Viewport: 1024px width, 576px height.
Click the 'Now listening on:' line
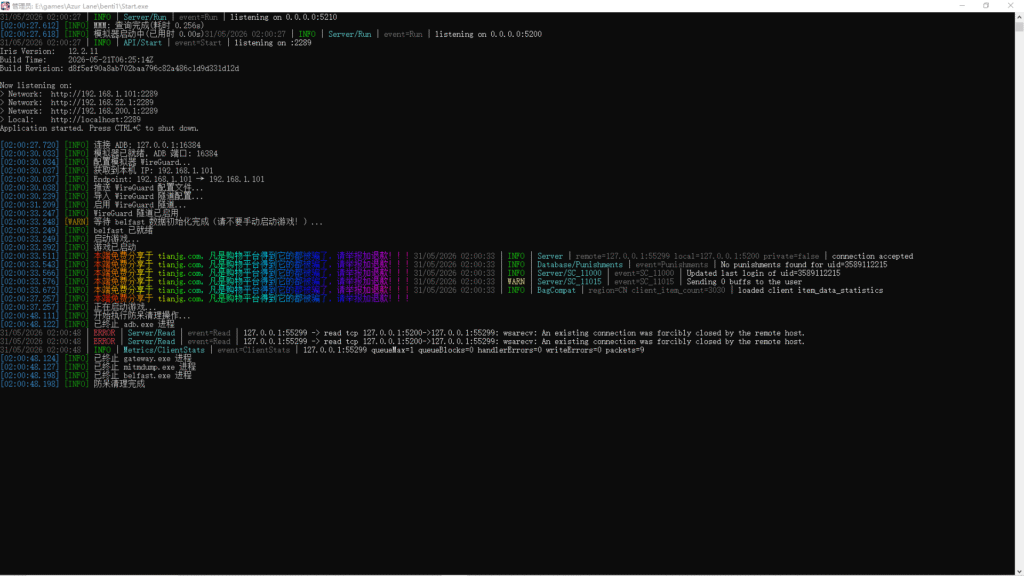(x=36, y=85)
